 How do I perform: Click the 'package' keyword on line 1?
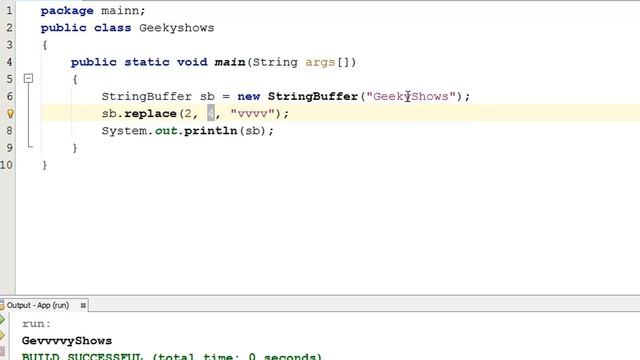(67, 11)
